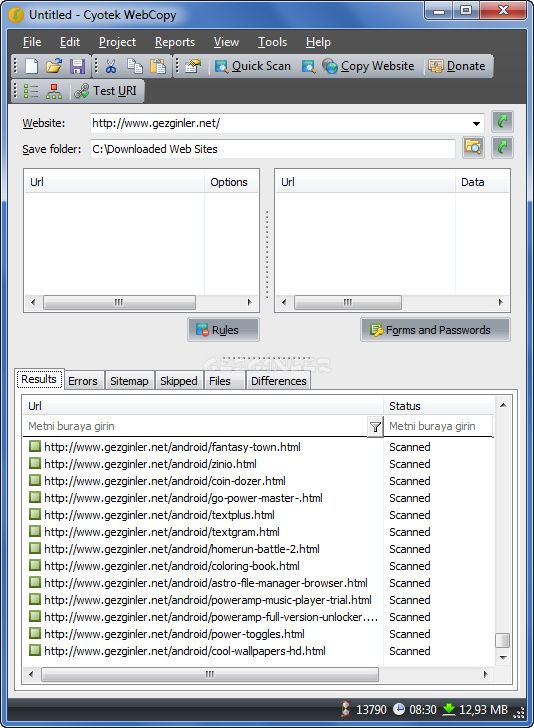This screenshot has width=534, height=728.
Task: Click the Open project folder icon
Action: pos(54,66)
